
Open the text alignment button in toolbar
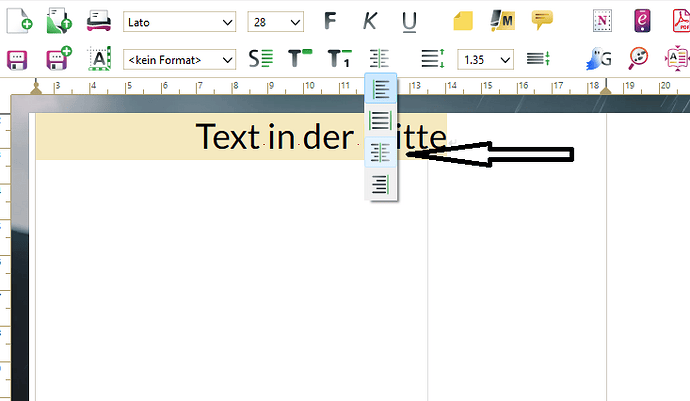379,59
